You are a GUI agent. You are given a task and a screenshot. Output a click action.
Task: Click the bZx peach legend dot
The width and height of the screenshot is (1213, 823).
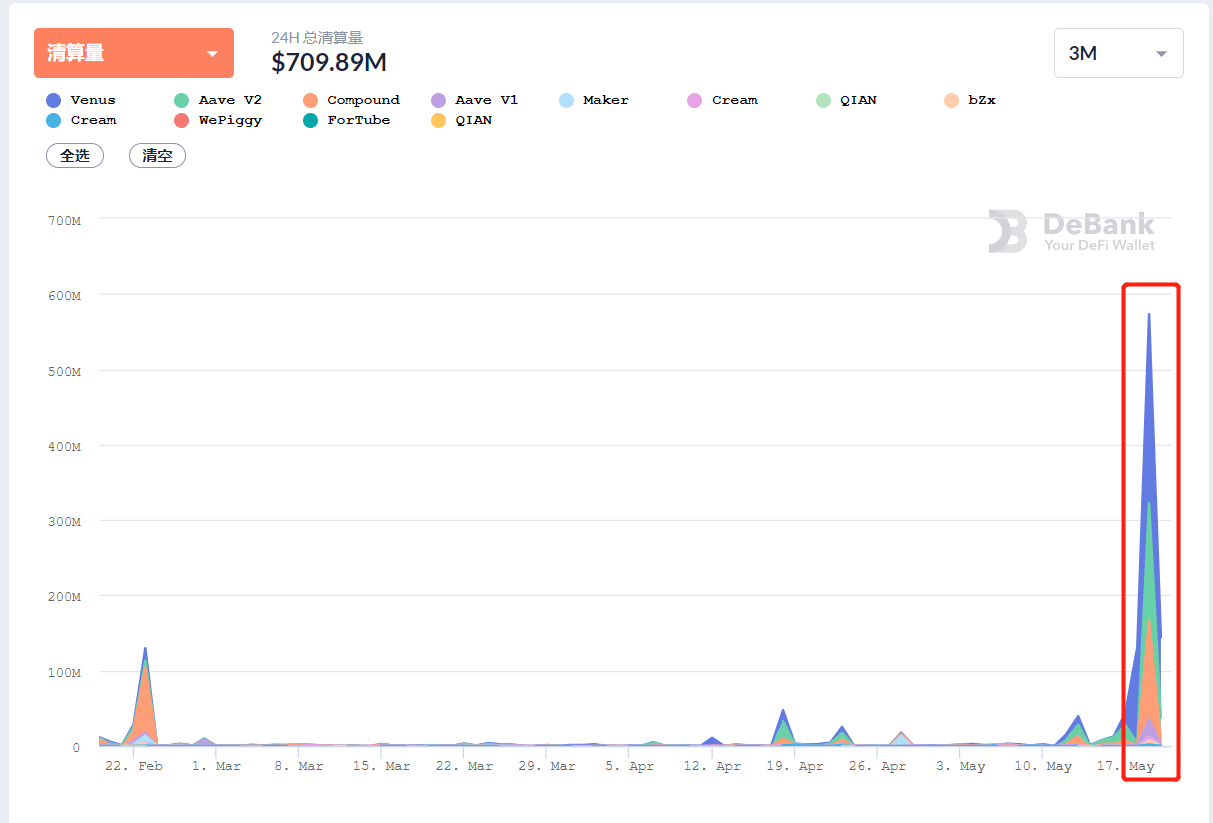pyautogui.click(x=951, y=100)
